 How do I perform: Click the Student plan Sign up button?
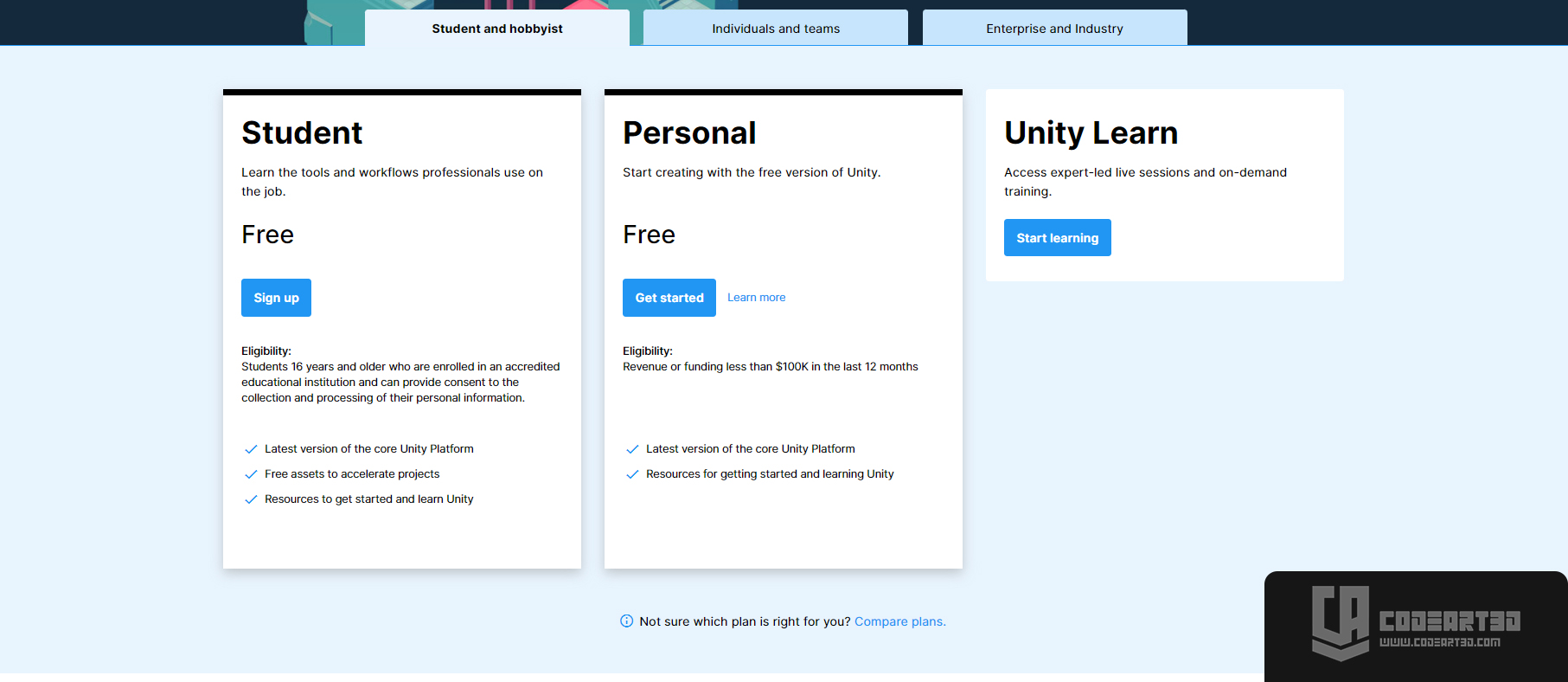(276, 298)
